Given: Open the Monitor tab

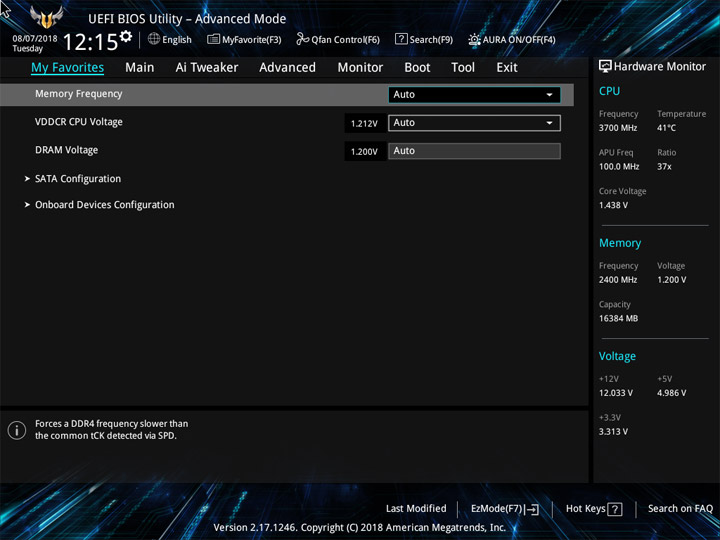Looking at the screenshot, I should point(360,68).
